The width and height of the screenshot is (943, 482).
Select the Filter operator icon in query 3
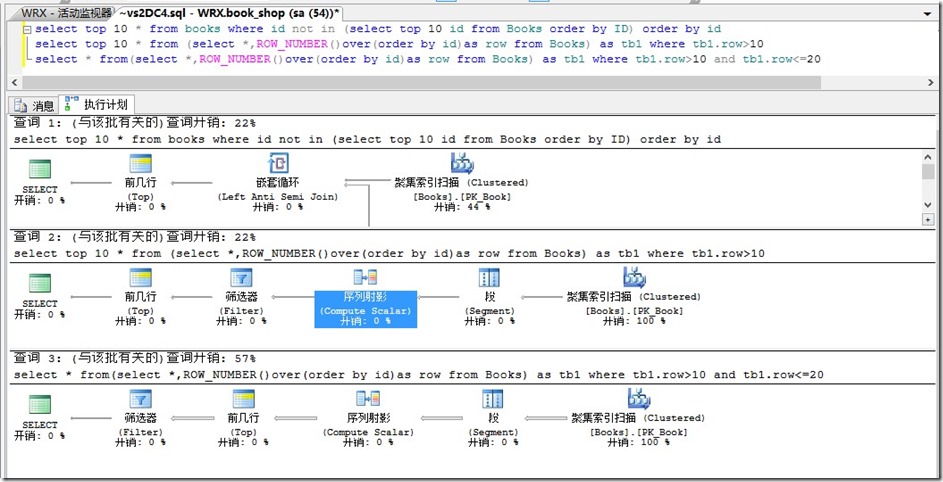coord(140,399)
